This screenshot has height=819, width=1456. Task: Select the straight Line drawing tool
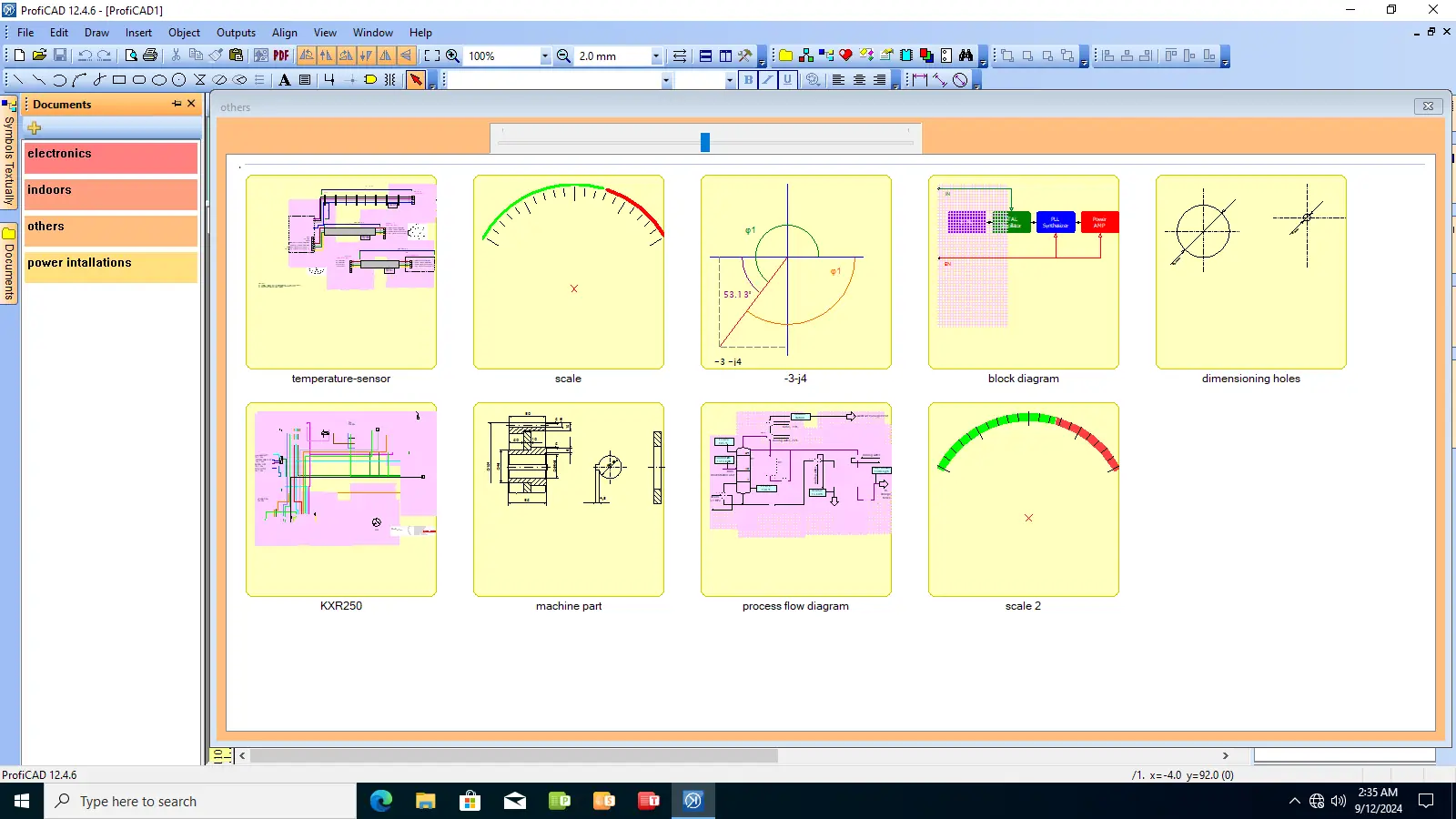(x=19, y=80)
